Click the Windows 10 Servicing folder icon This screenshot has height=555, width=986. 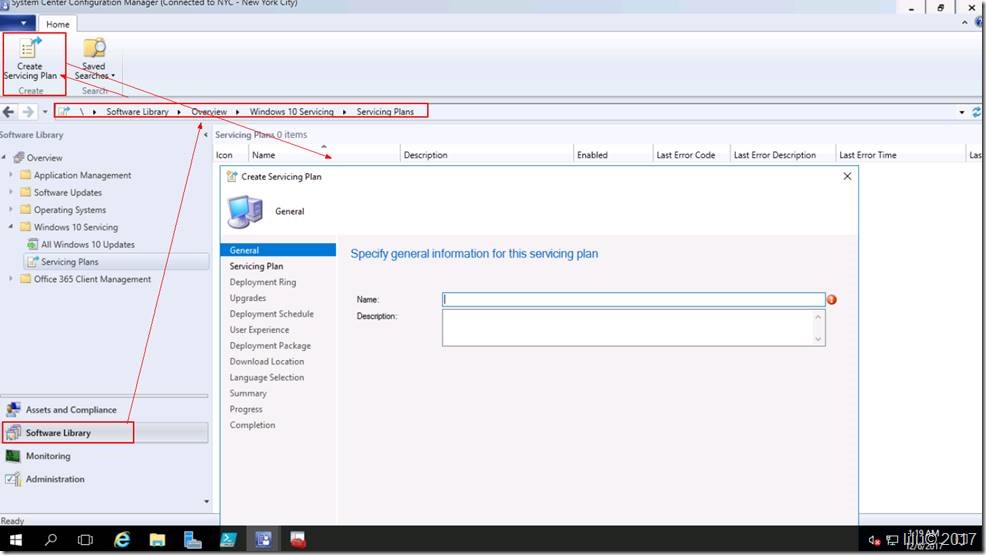[26, 227]
